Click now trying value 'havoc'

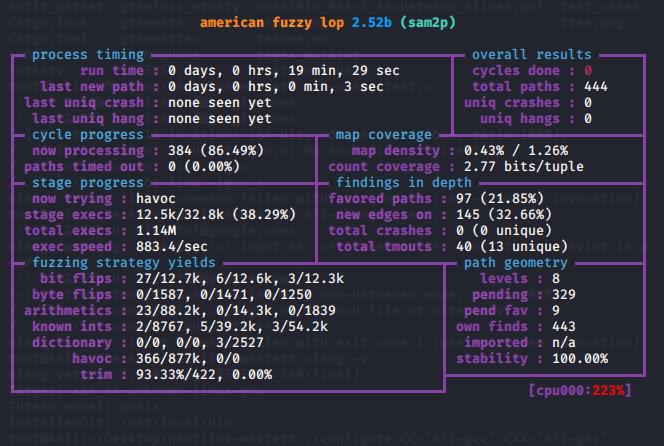point(156,199)
